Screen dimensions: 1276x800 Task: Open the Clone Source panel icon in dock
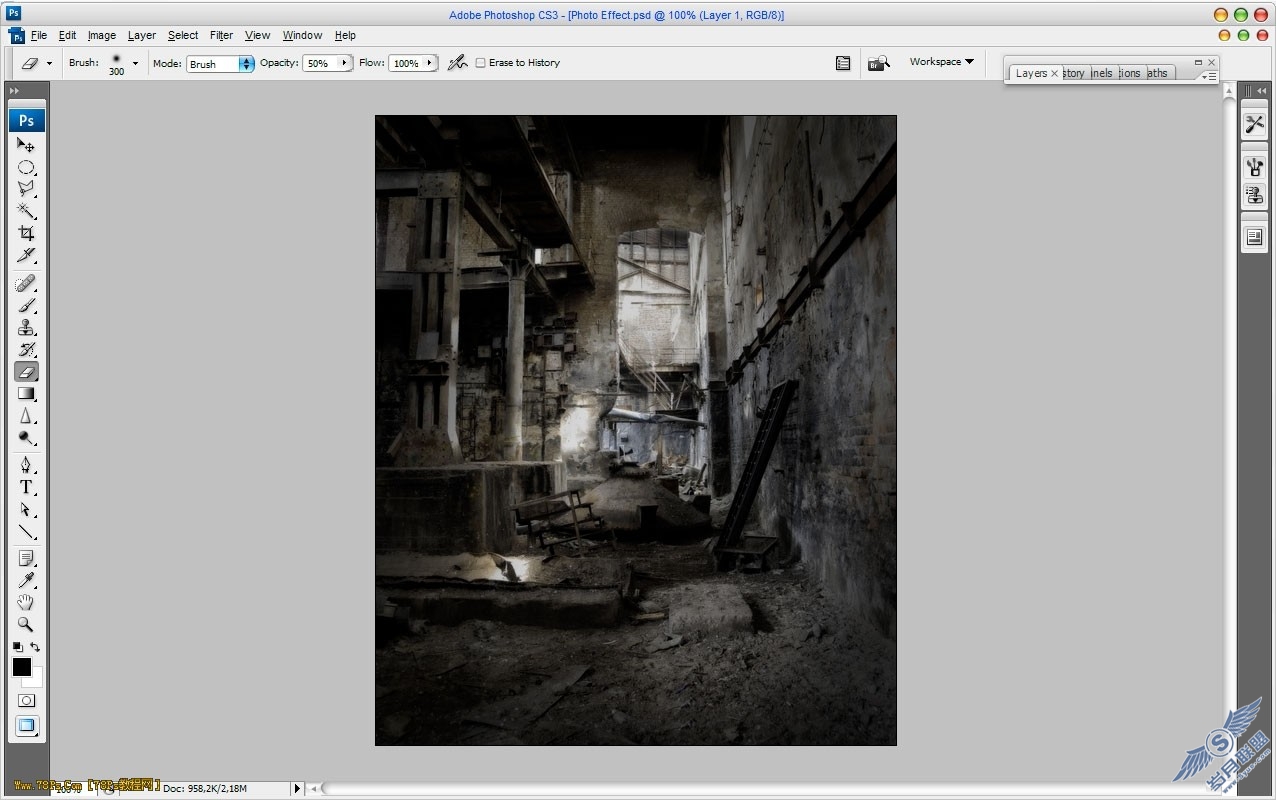(1254, 195)
